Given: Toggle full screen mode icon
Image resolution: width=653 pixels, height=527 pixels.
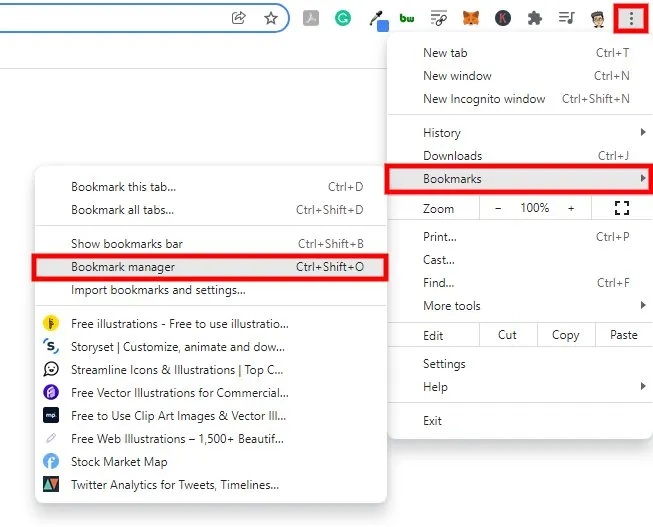Looking at the screenshot, I should click(x=622, y=208).
